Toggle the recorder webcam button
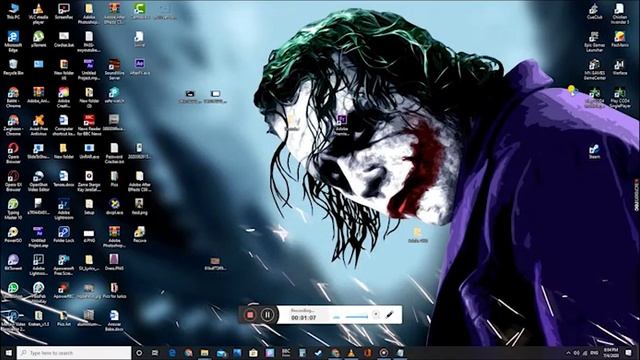This screenshot has width=640, height=360. pos(376,315)
